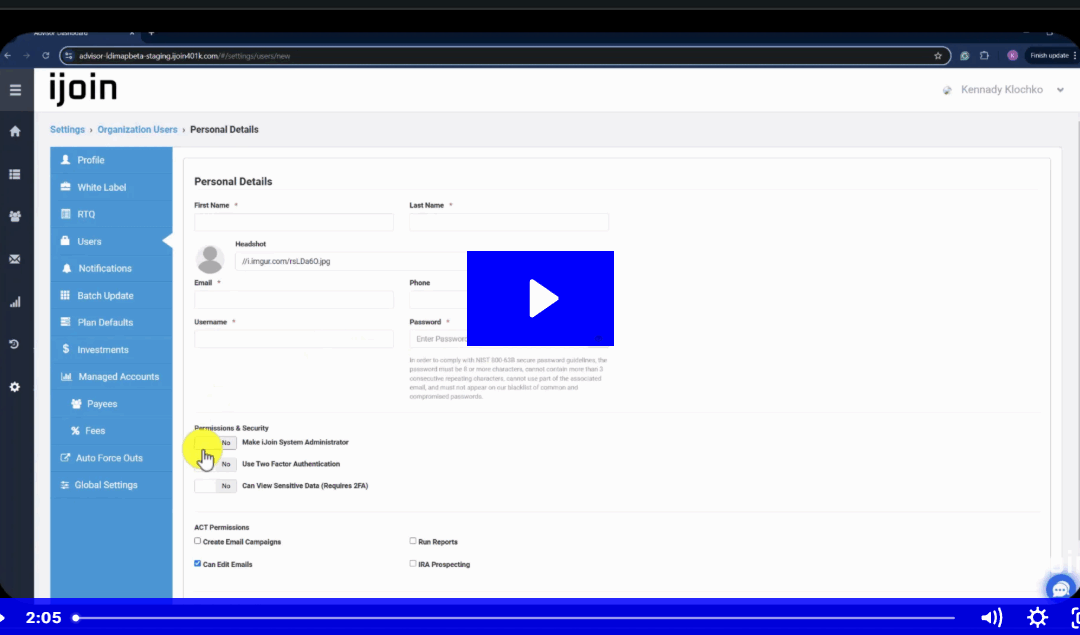This screenshot has width=1080, height=635.
Task: Open the people group icon in left rail
Action: coord(14,216)
